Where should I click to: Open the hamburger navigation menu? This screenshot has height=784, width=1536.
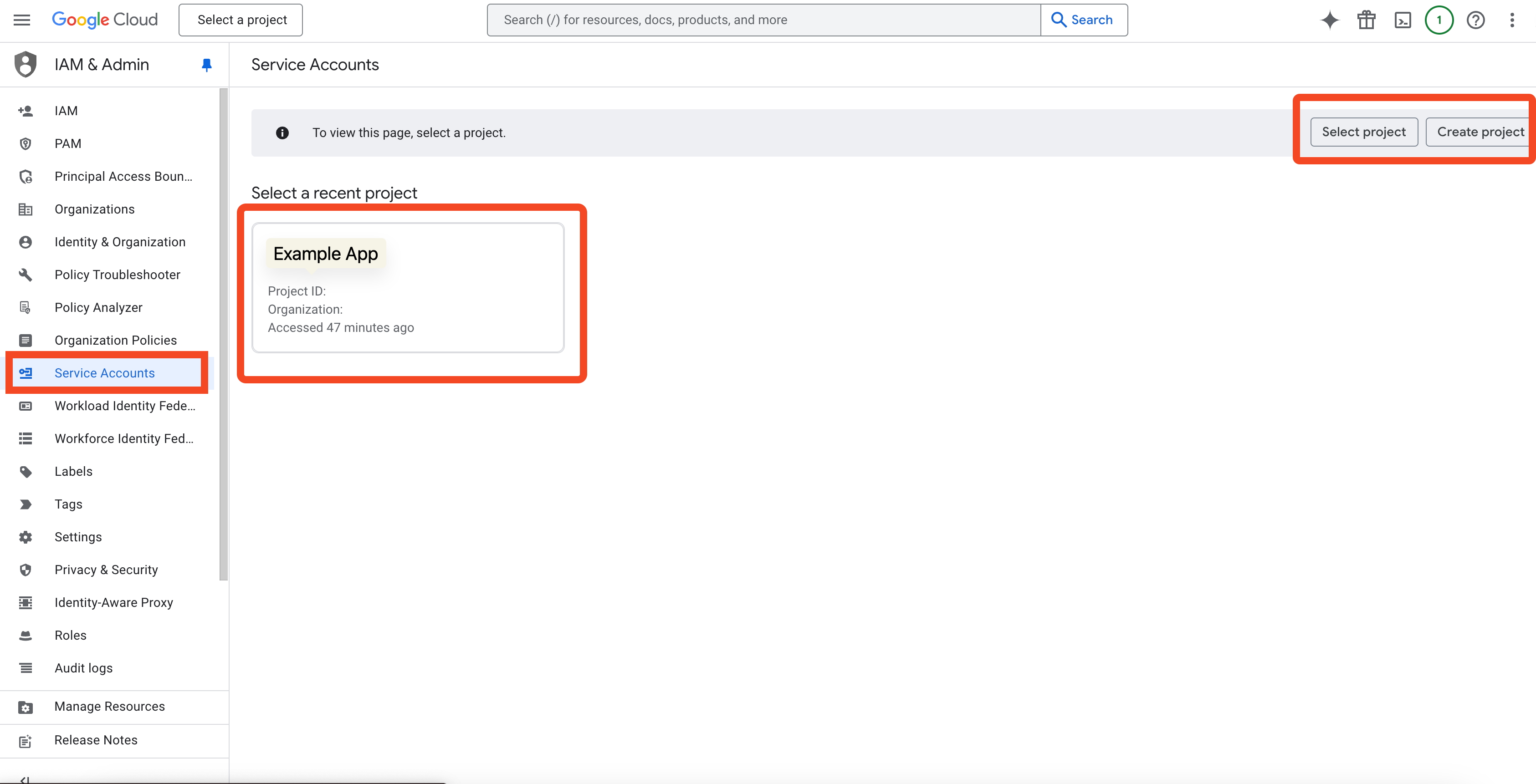(22, 20)
